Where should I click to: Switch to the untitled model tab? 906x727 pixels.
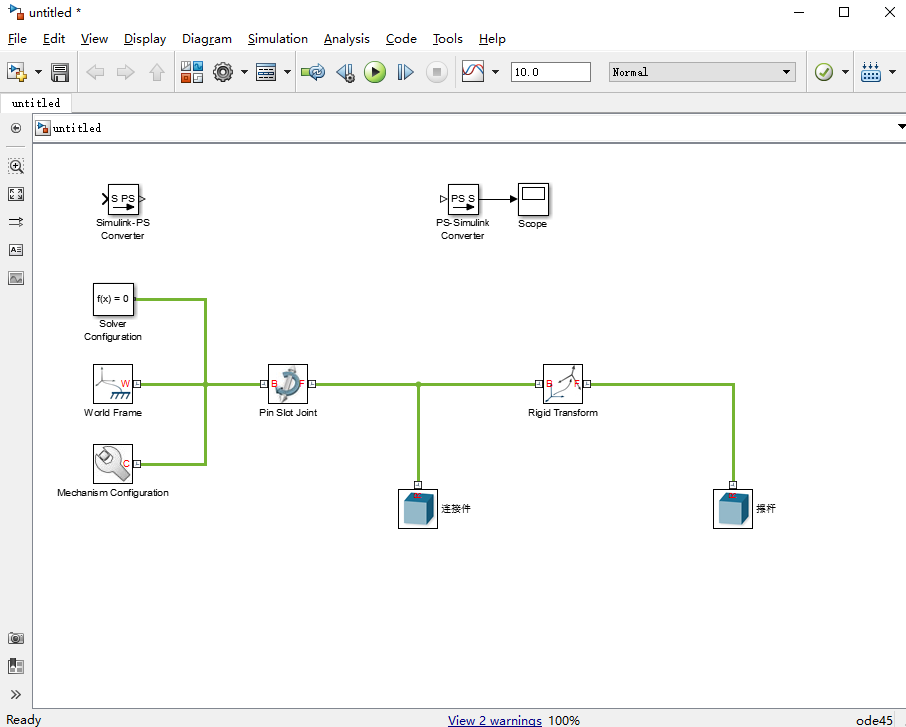pyautogui.click(x=36, y=103)
